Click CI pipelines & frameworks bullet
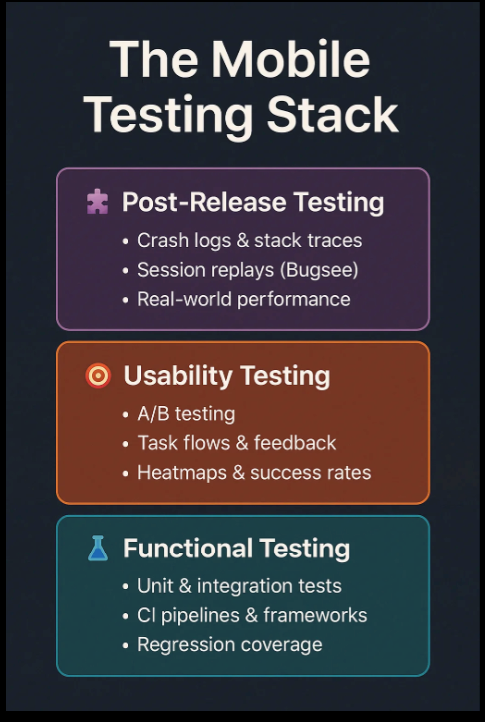 tap(252, 615)
